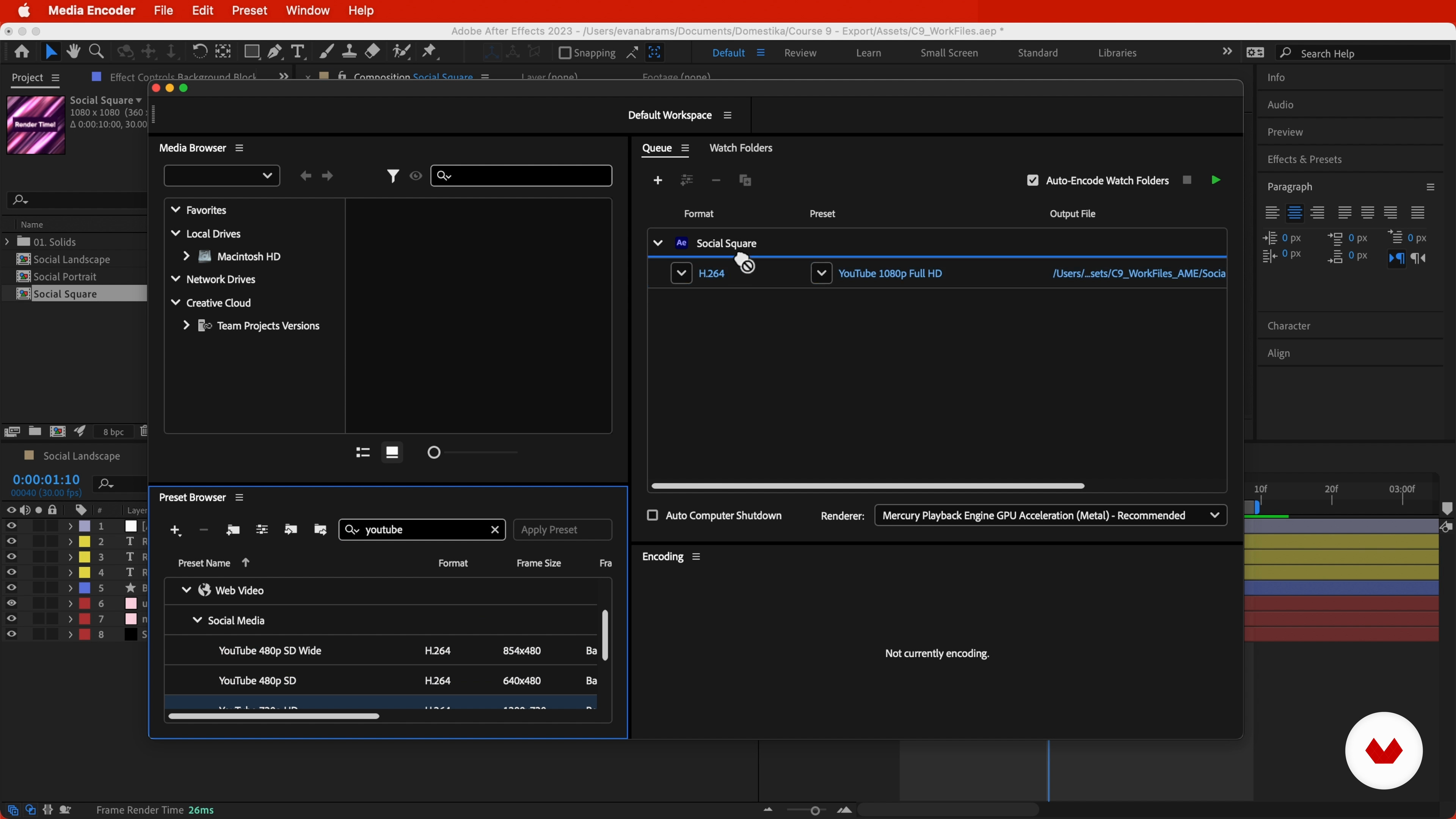Toggle Media Browser ingest eye icon
1456x819 pixels.
click(416, 176)
